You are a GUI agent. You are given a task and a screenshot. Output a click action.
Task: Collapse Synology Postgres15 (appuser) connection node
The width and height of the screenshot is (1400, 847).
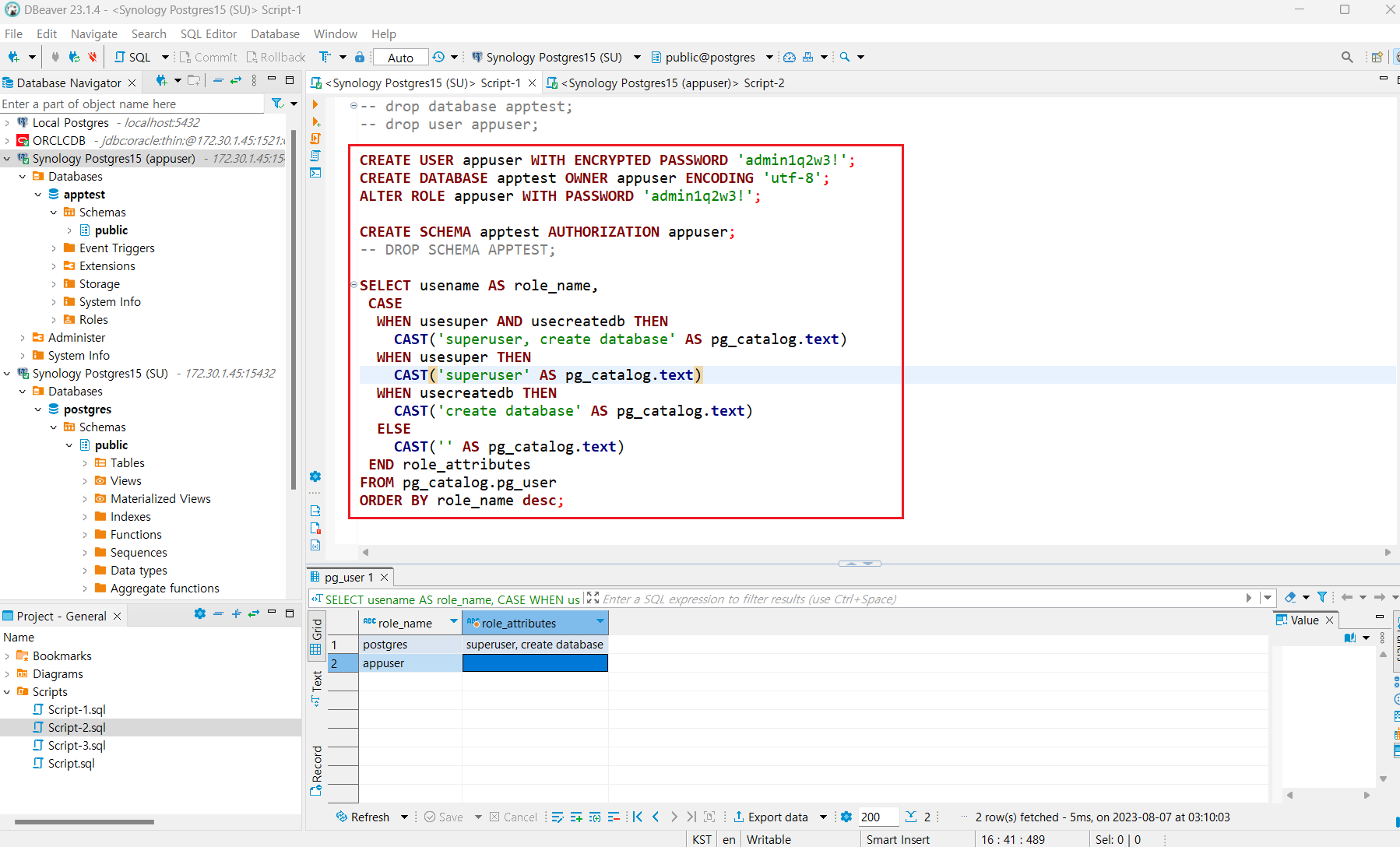[x=7, y=158]
